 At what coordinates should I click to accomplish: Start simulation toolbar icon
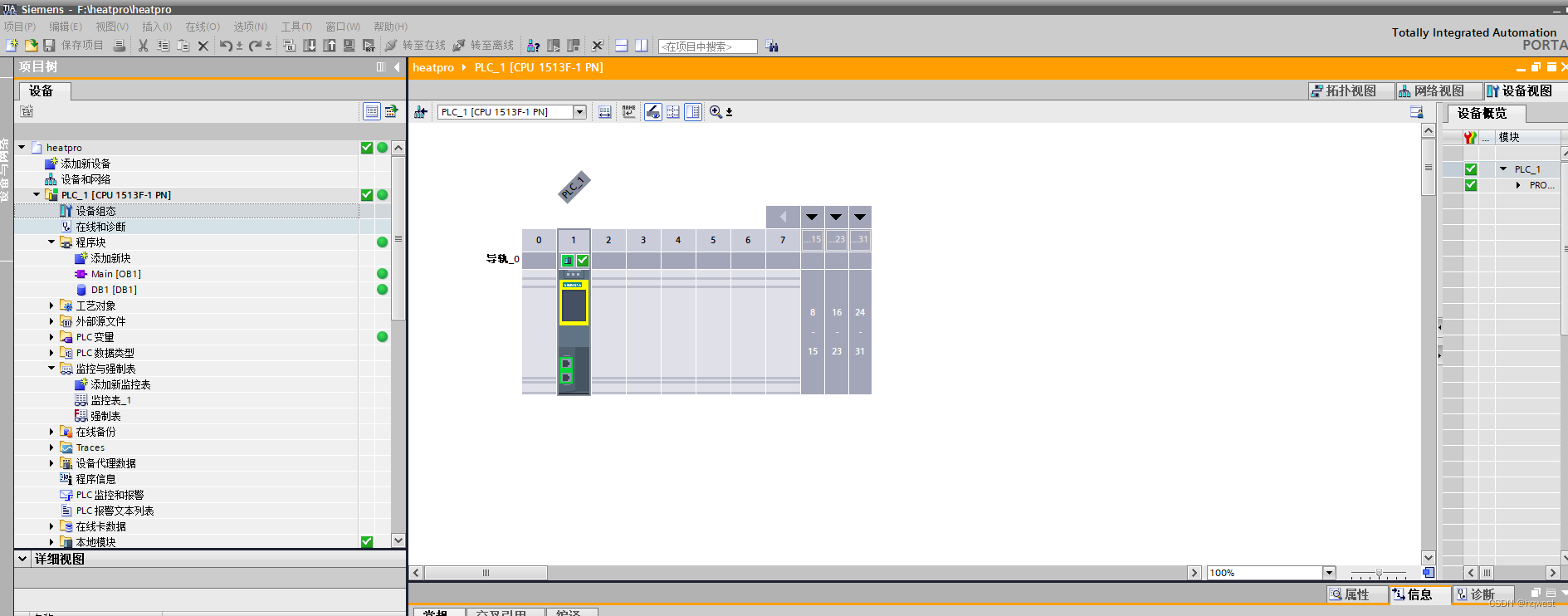pyautogui.click(x=349, y=46)
